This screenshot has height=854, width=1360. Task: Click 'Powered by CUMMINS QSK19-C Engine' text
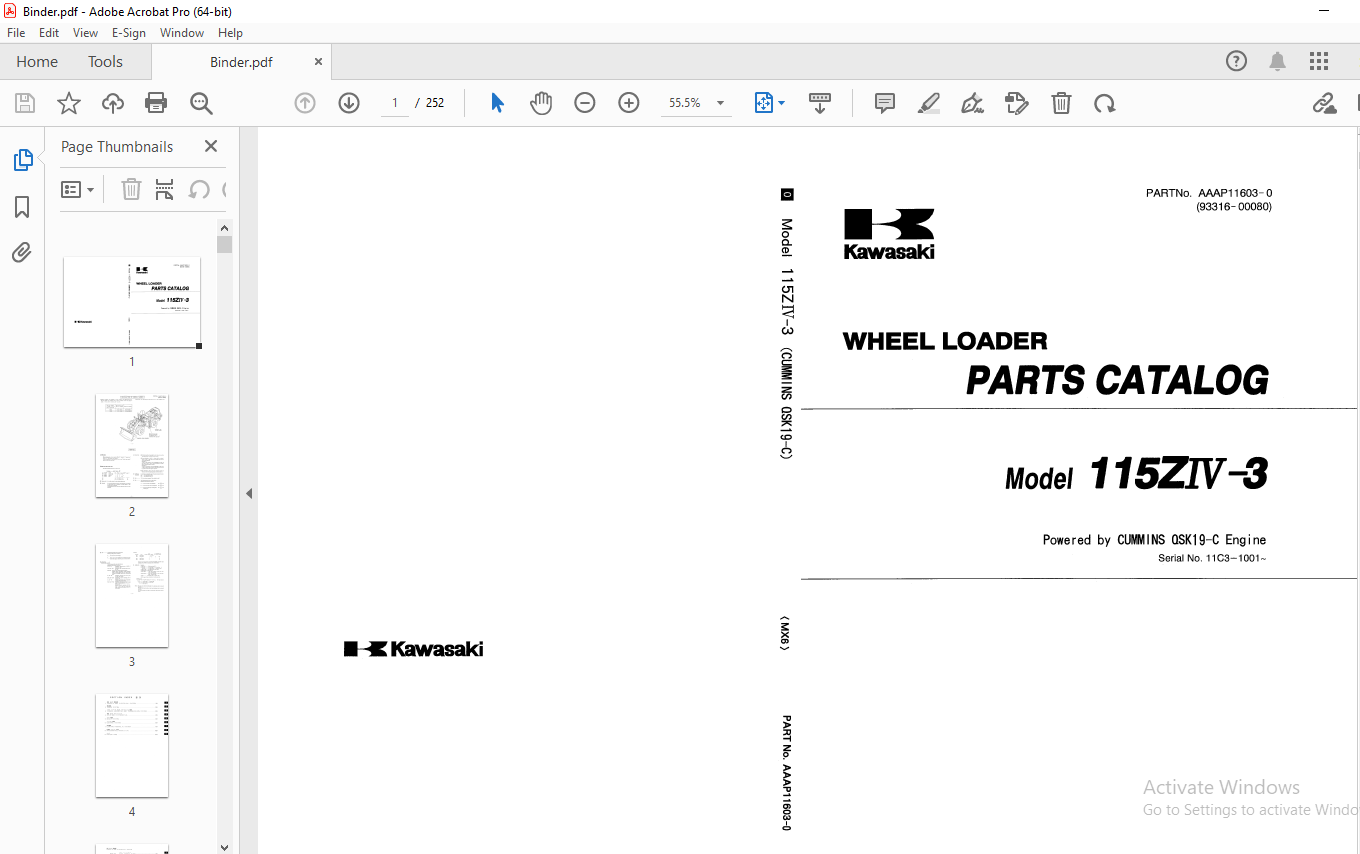point(1154,540)
